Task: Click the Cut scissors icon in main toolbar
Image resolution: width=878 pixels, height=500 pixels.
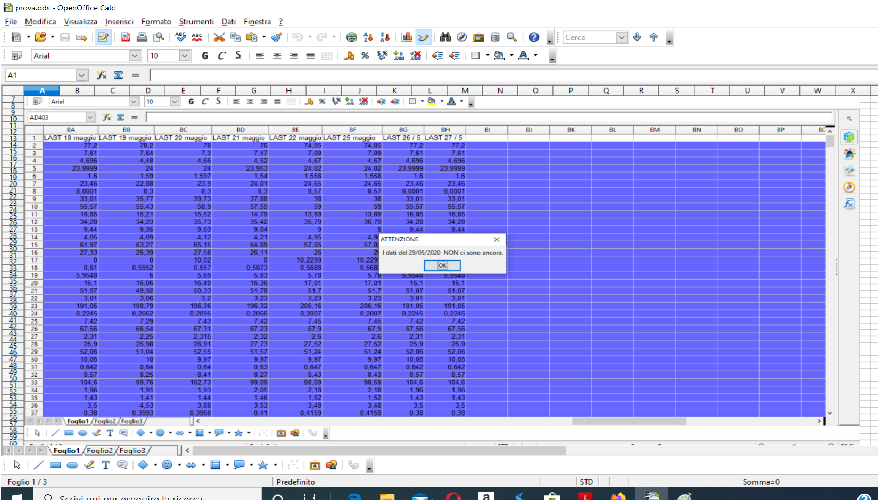Action: pyautogui.click(x=219, y=38)
